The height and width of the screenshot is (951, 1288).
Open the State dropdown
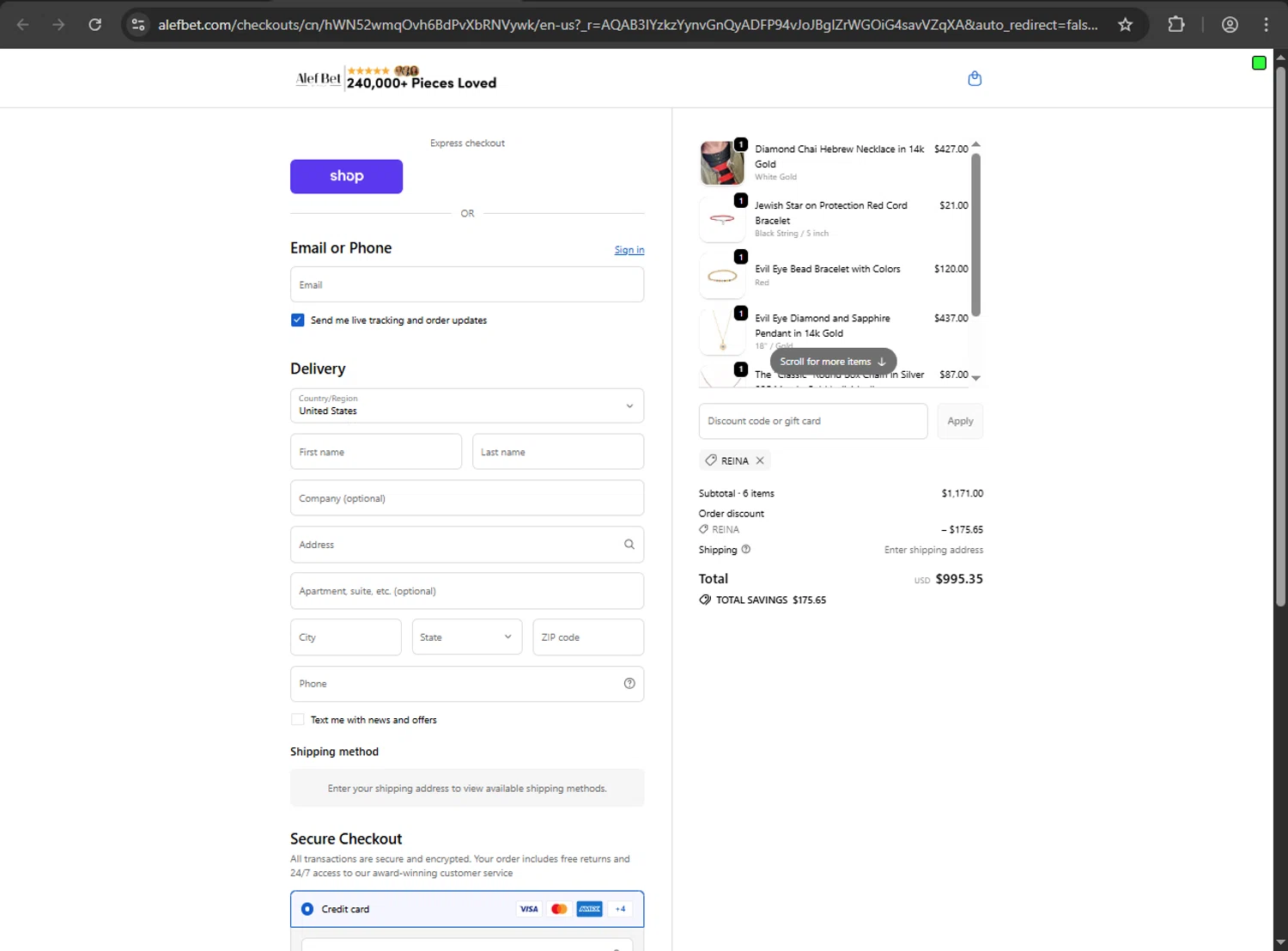click(467, 637)
